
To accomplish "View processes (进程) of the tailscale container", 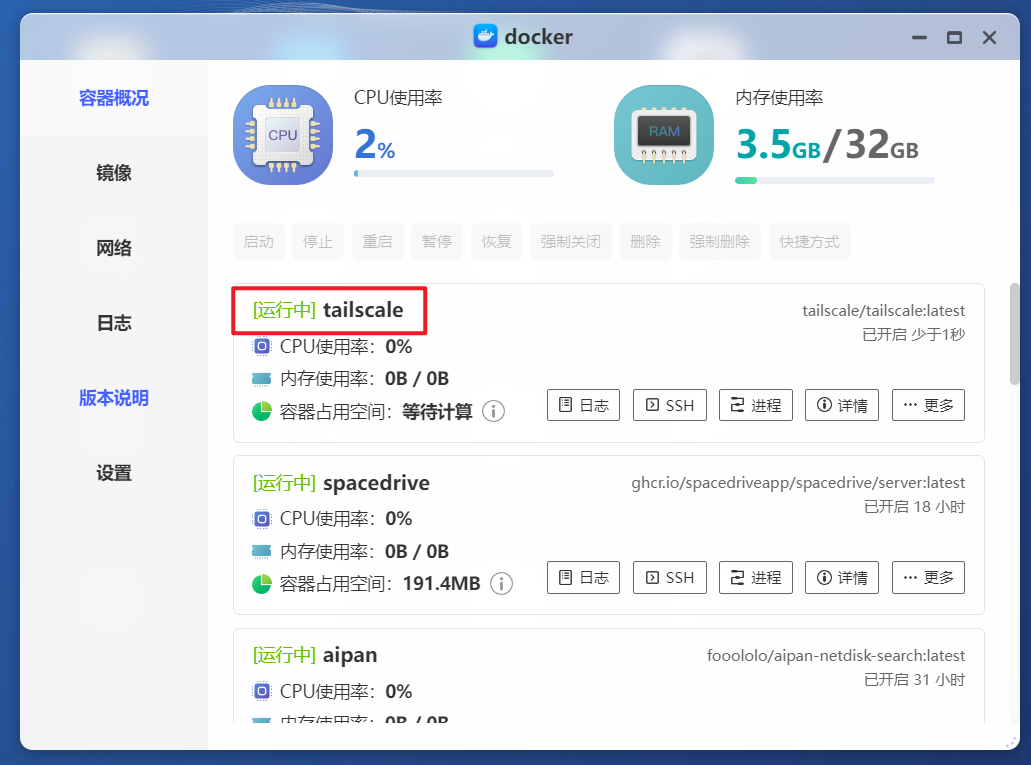I will tap(755, 405).
